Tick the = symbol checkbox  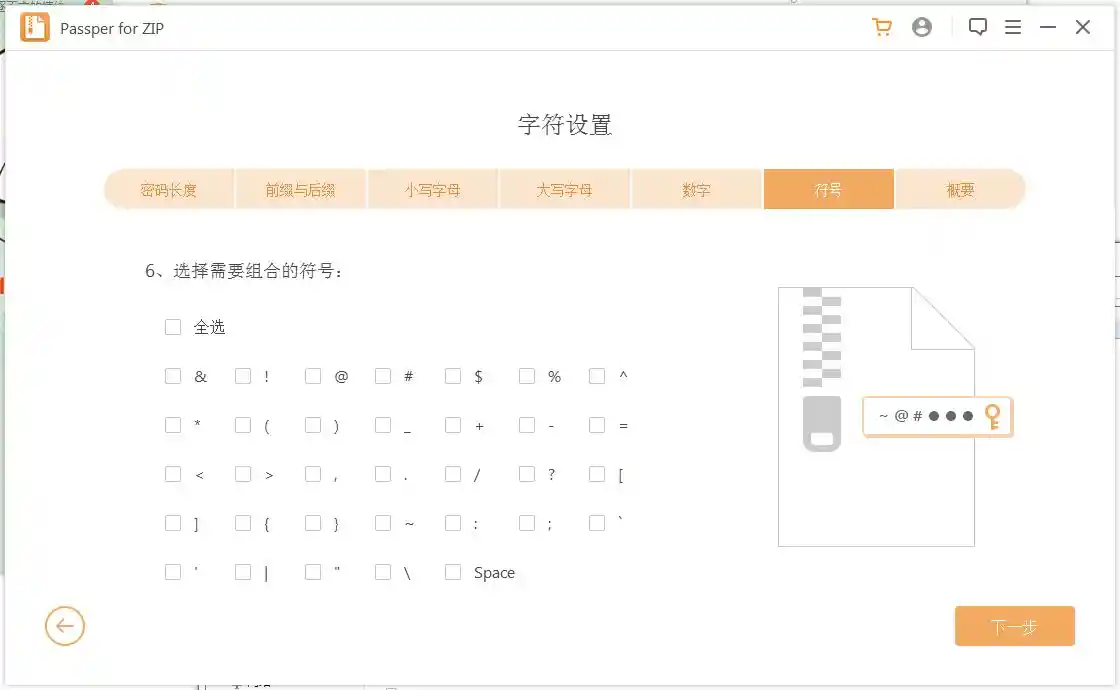(x=597, y=426)
